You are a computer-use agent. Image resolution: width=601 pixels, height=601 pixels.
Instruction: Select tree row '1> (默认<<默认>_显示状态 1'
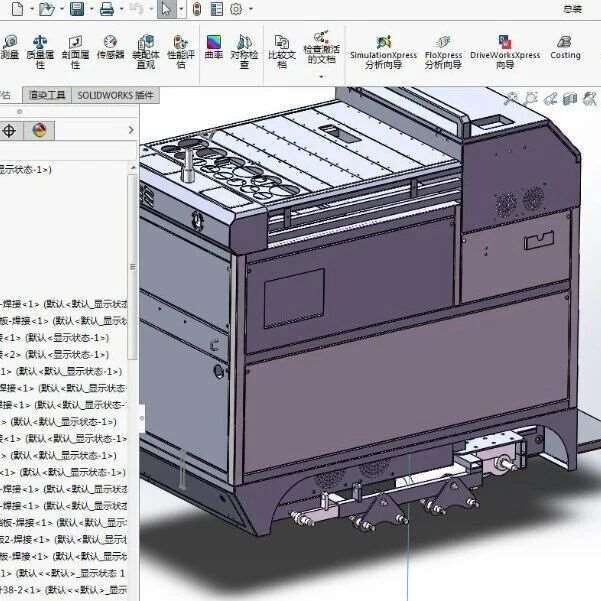point(63,573)
